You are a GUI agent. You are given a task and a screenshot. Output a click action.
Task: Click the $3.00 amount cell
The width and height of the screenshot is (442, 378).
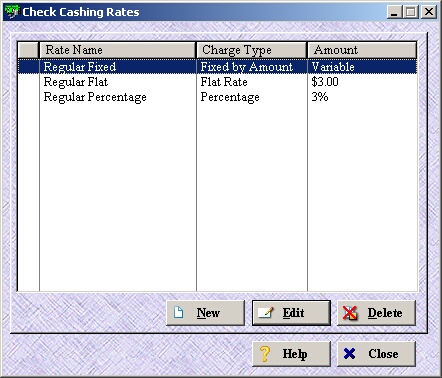[362, 82]
